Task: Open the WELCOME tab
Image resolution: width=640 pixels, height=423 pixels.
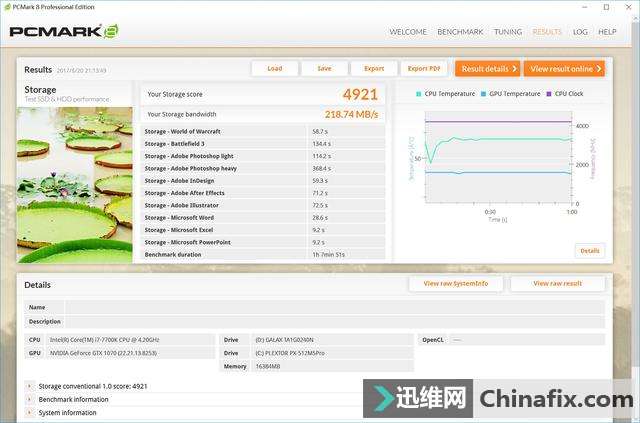Action: point(408,32)
